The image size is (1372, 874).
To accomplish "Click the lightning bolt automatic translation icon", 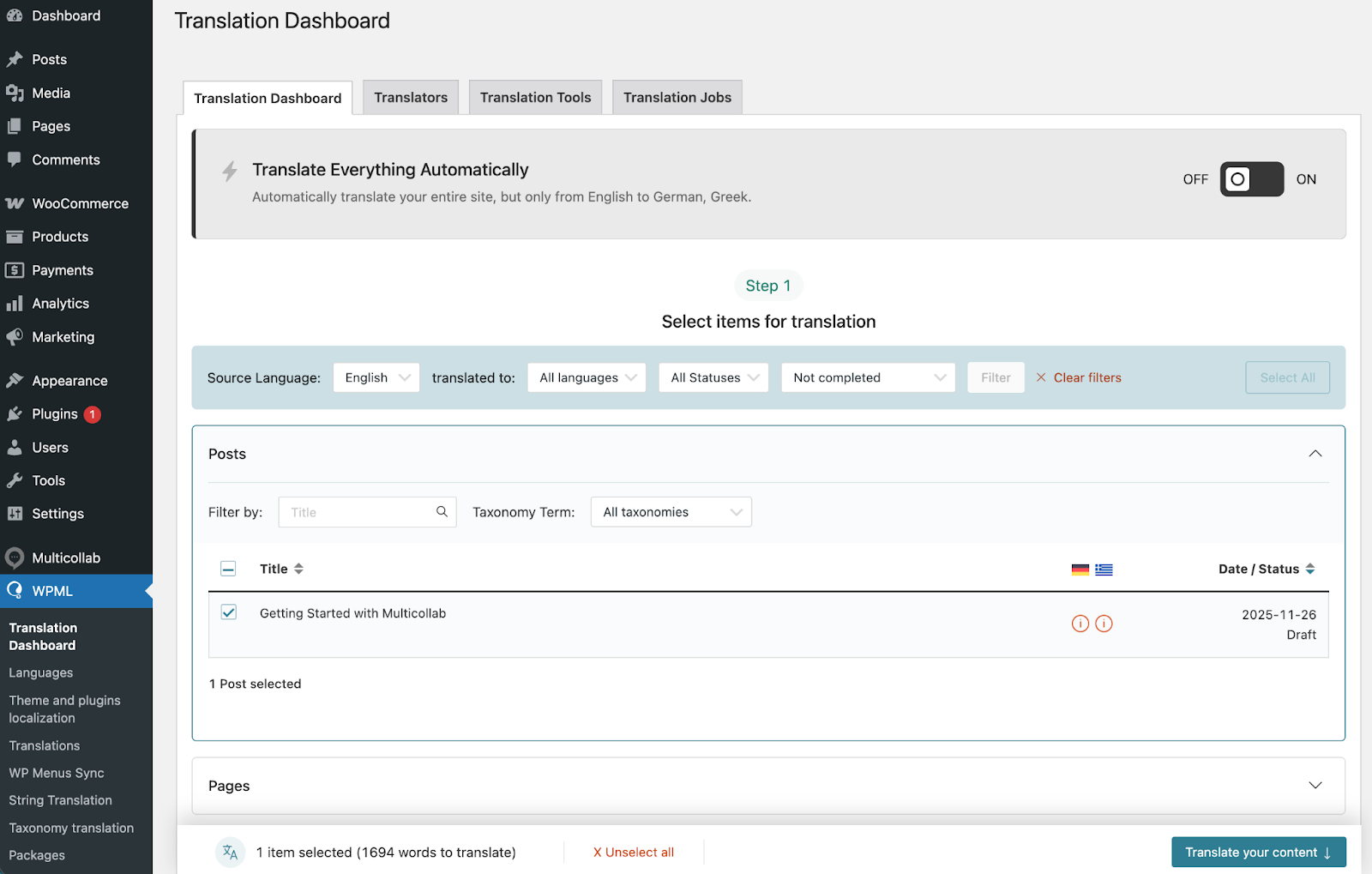I will 230,171.
